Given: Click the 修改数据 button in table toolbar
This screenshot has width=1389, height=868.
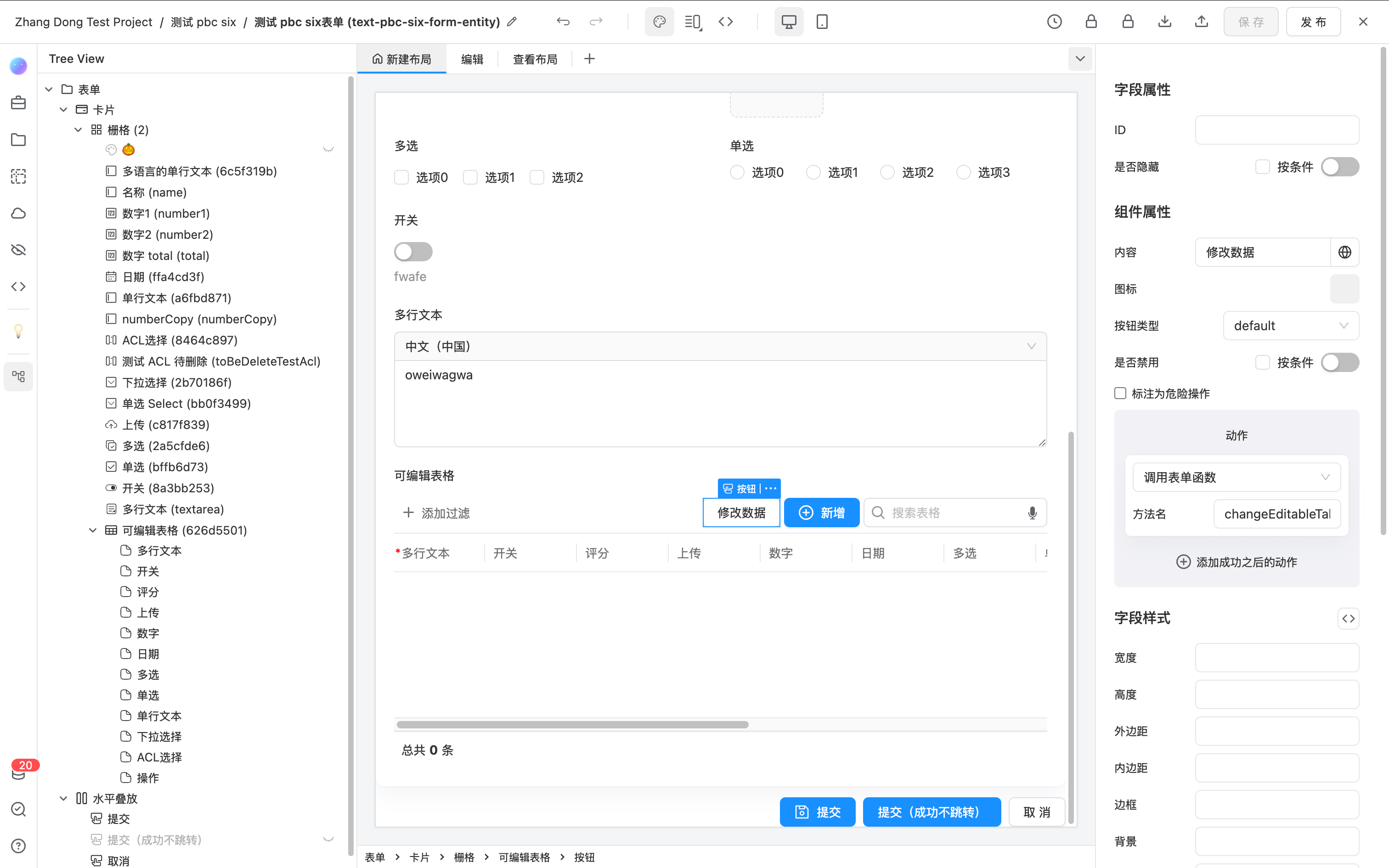Looking at the screenshot, I should [741, 513].
